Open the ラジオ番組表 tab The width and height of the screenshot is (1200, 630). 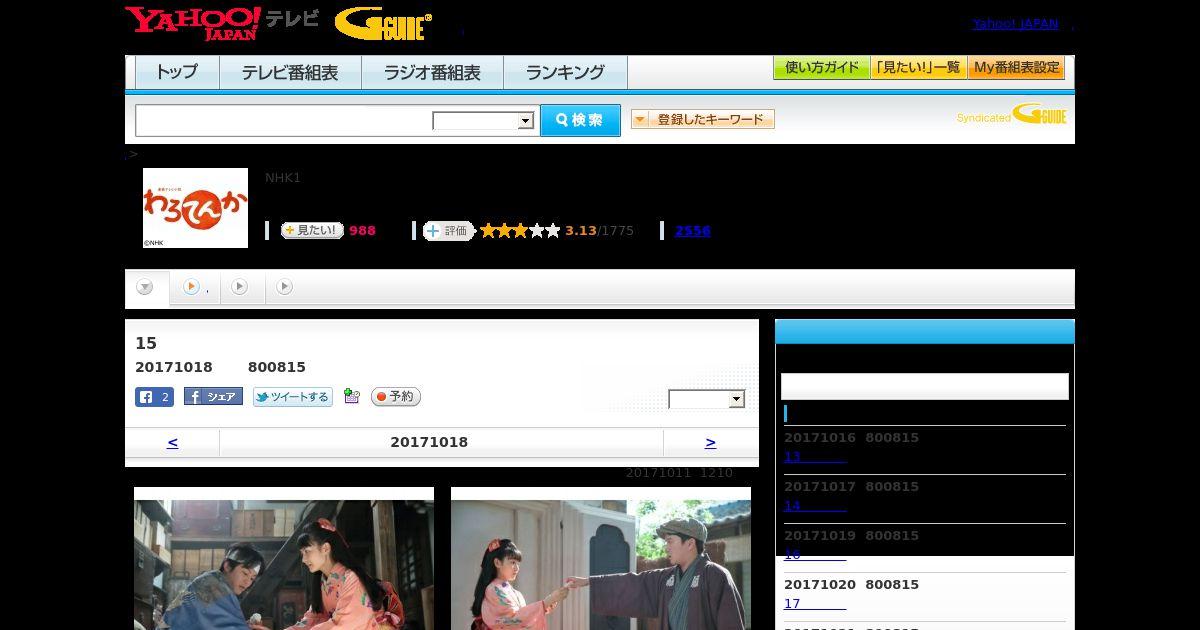pos(432,72)
